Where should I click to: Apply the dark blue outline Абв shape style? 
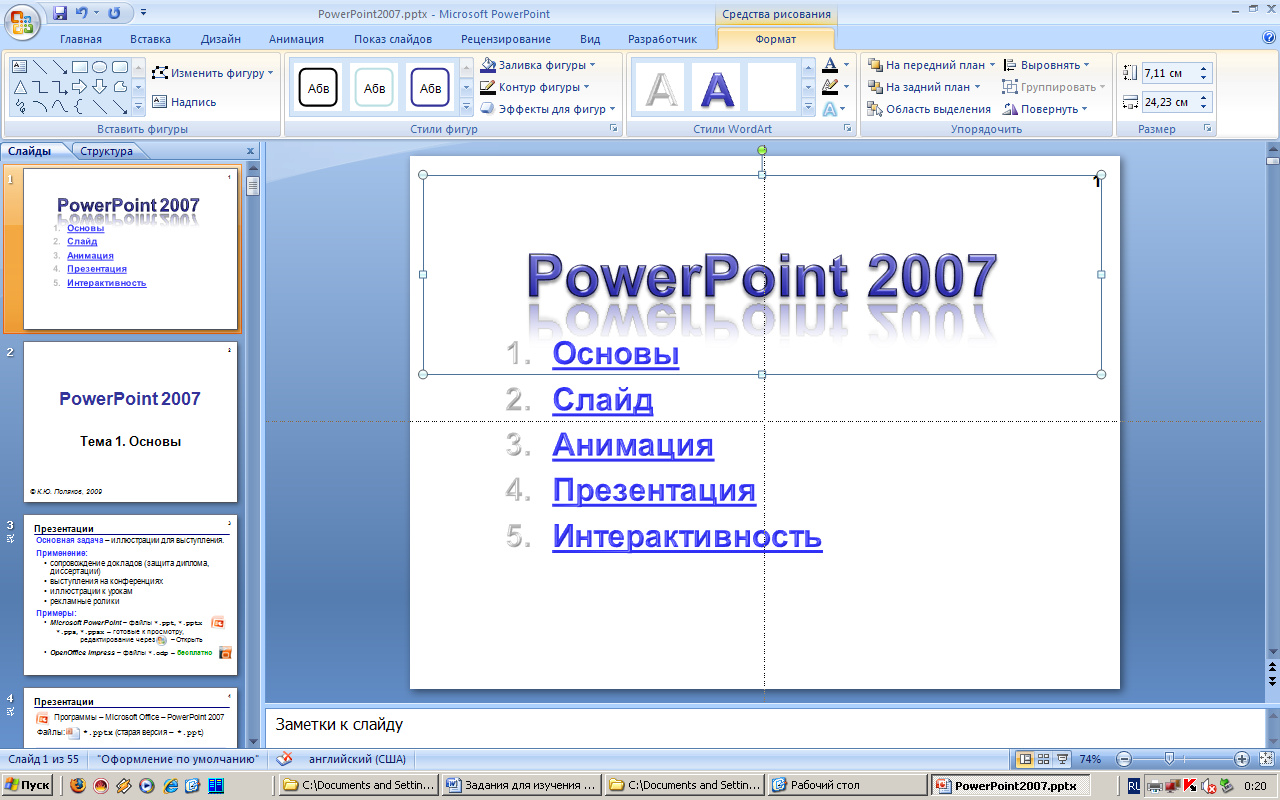430,88
